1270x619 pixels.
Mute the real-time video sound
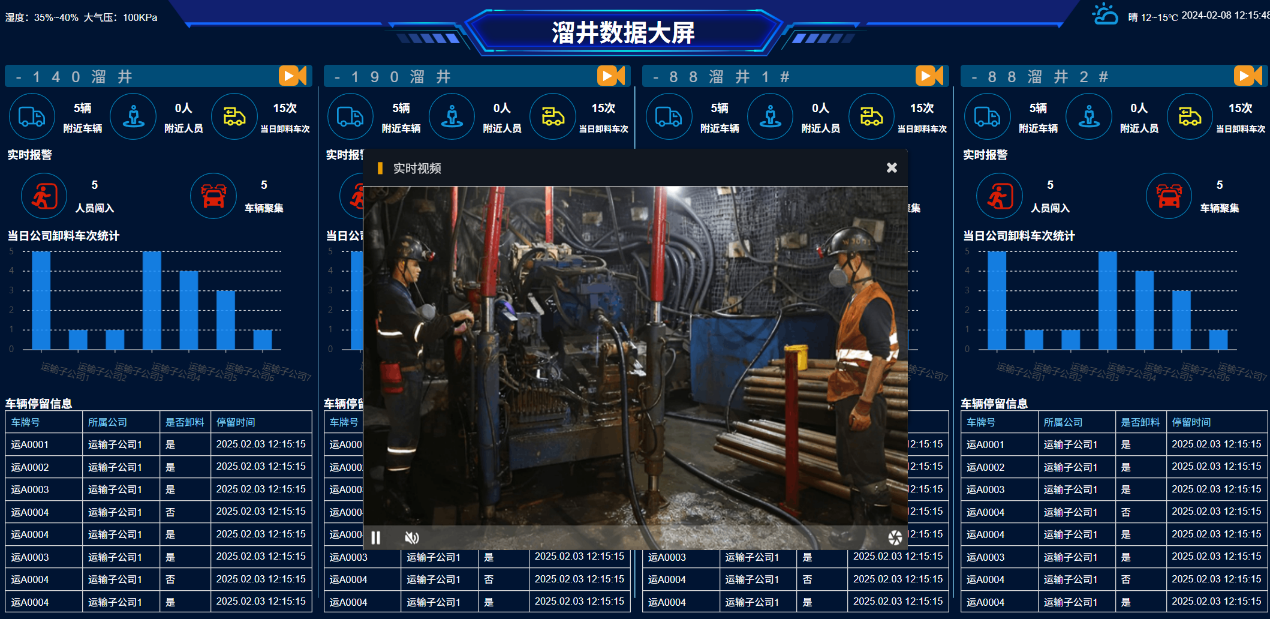pos(411,538)
